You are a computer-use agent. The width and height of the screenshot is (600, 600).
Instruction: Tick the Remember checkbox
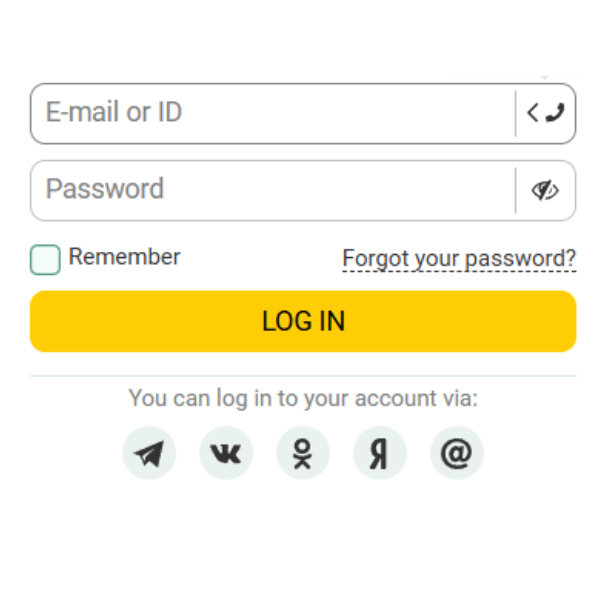(45, 259)
